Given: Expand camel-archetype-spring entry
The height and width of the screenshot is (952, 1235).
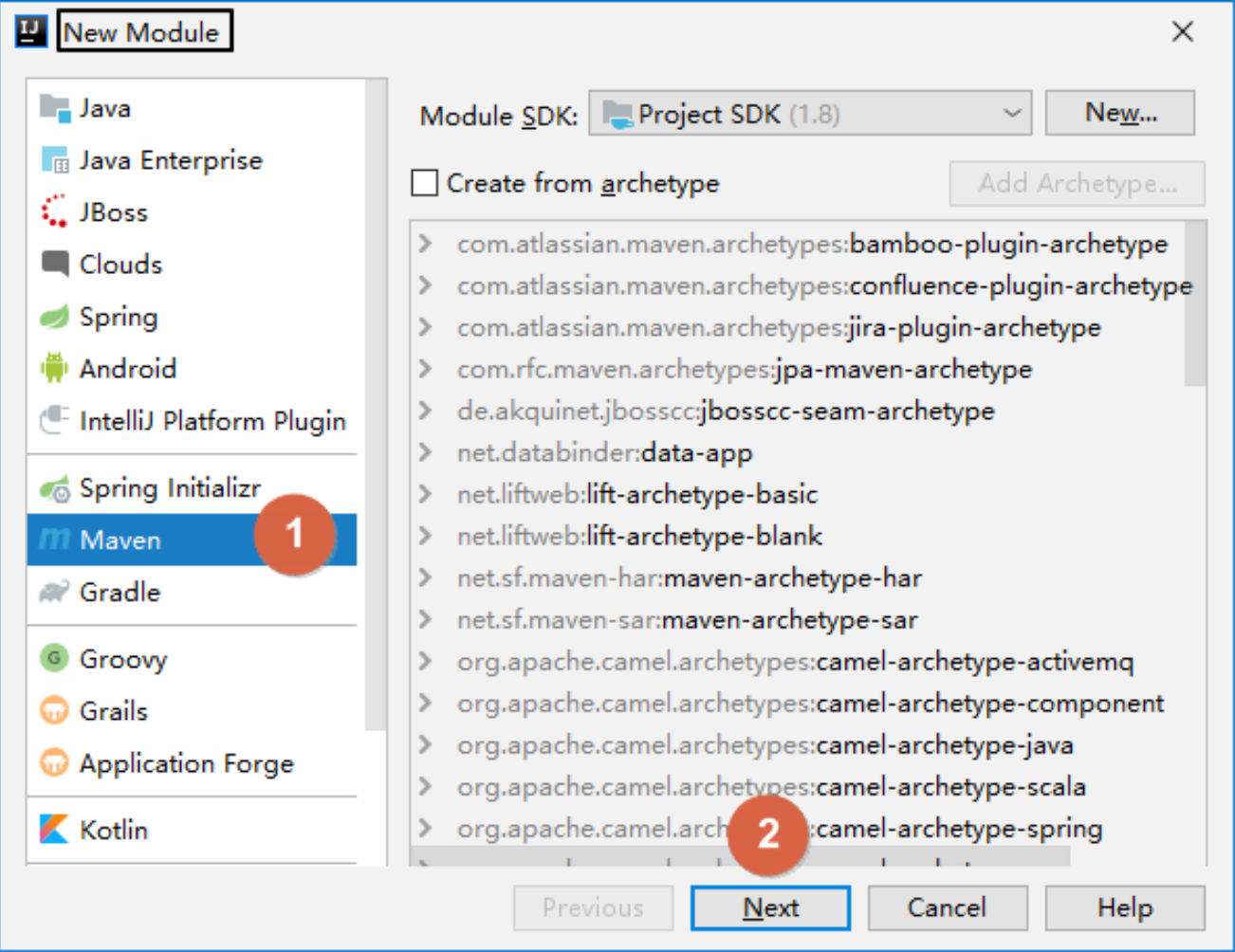Looking at the screenshot, I should click(x=426, y=828).
